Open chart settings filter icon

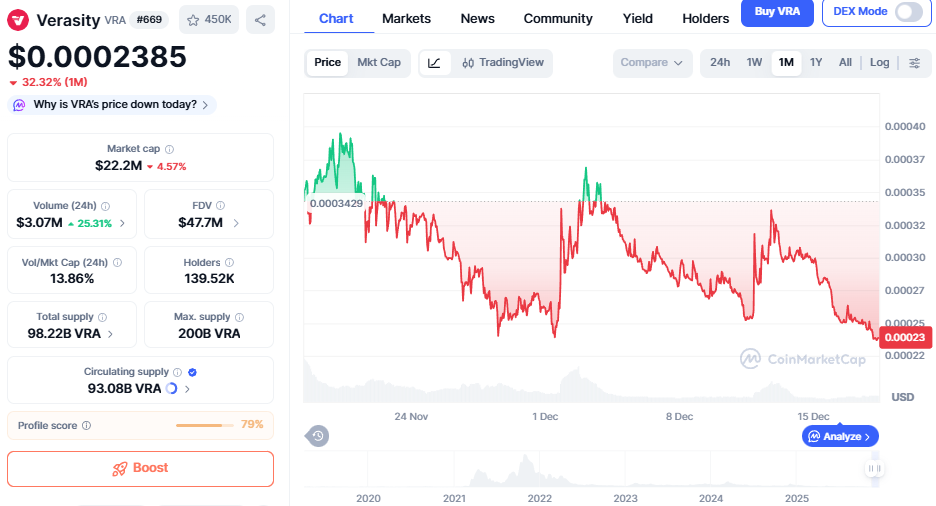[x=914, y=63]
